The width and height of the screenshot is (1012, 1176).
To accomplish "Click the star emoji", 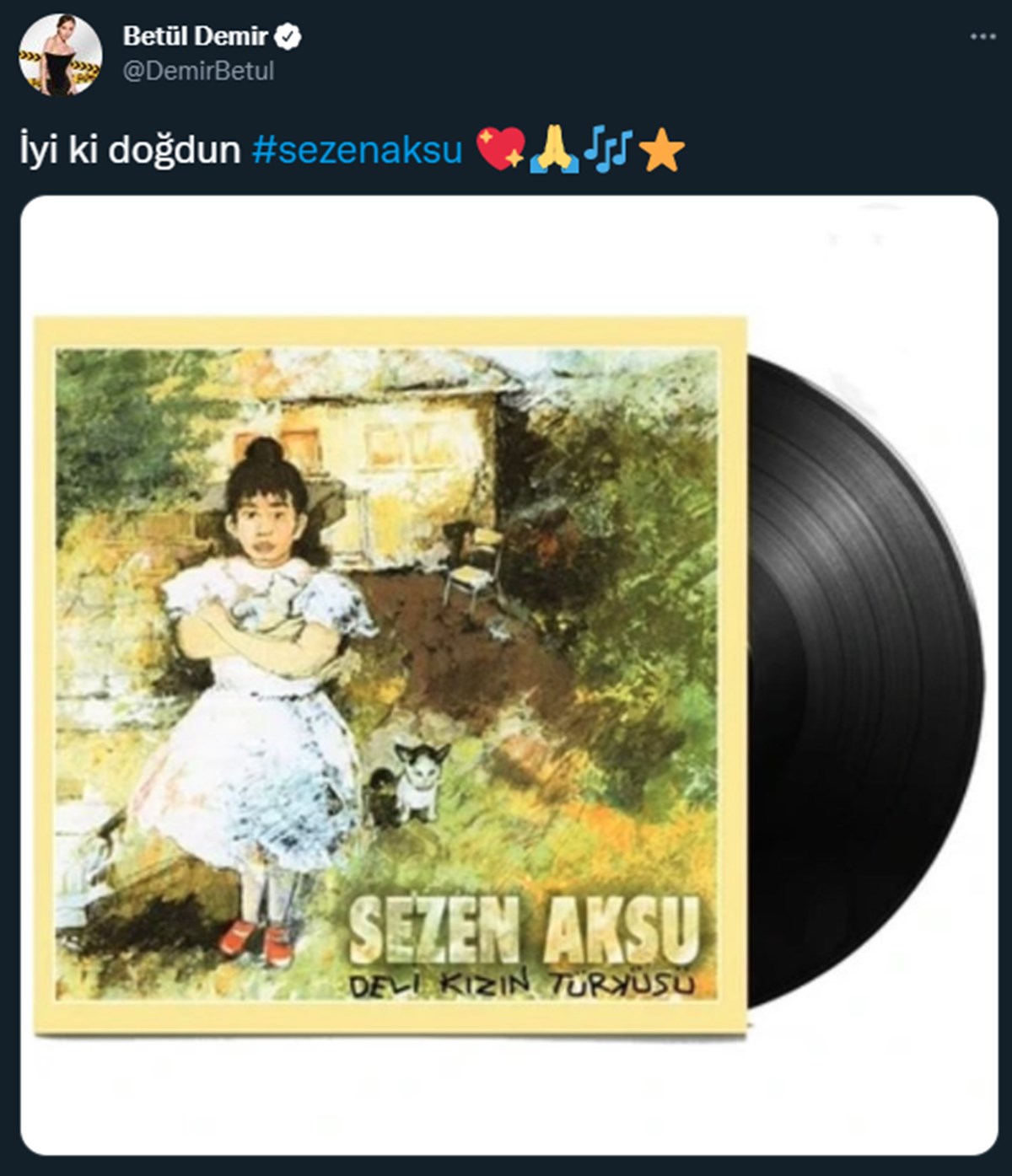I will tap(661, 151).
